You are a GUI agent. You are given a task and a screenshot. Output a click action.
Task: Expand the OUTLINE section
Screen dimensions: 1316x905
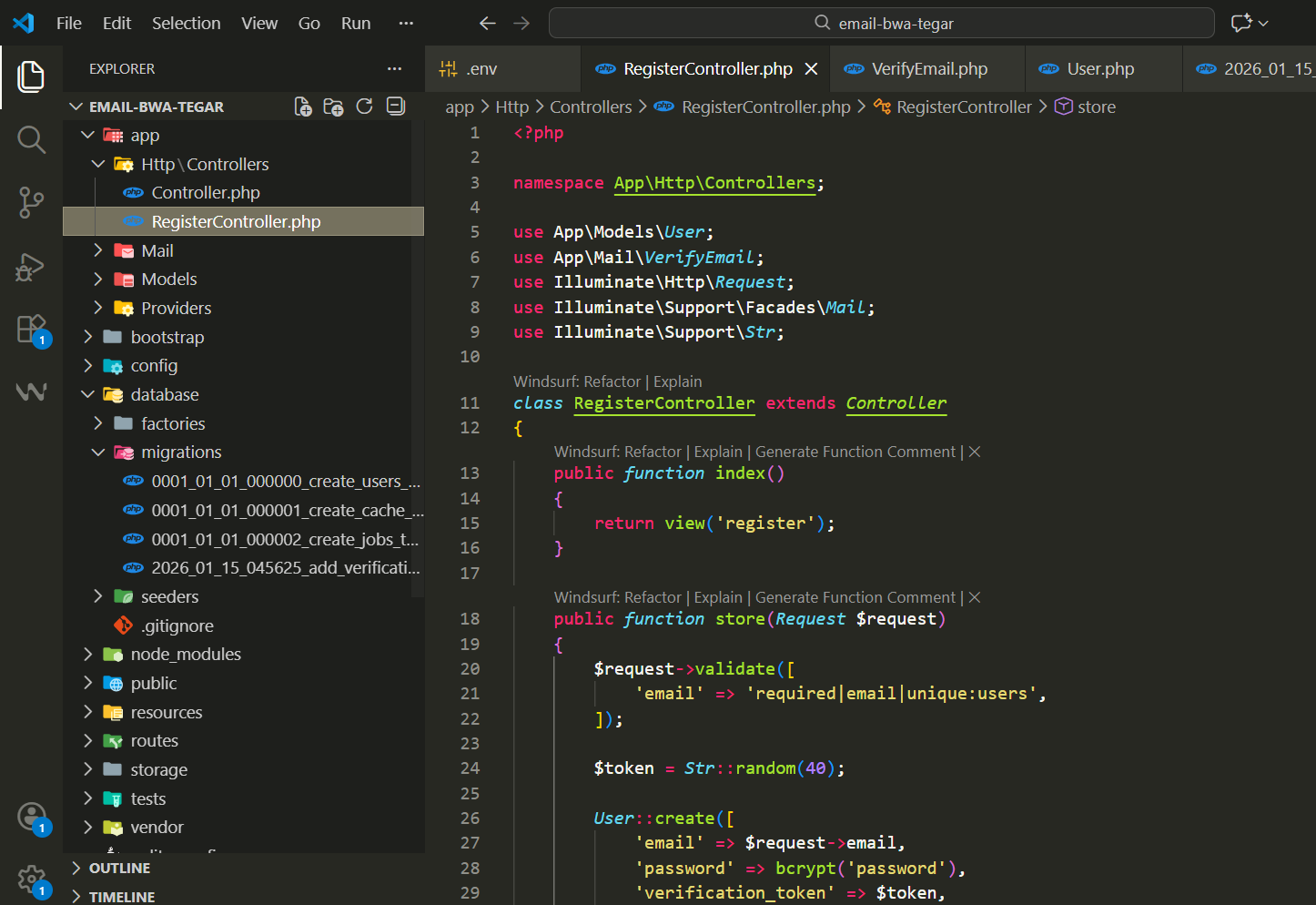pos(119,868)
